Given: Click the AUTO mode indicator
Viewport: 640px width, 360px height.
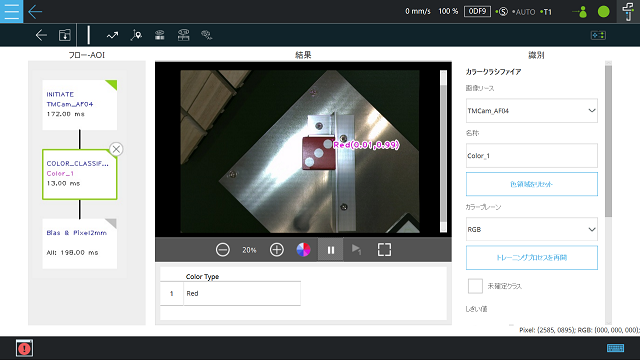Looking at the screenshot, I should tap(524, 12).
